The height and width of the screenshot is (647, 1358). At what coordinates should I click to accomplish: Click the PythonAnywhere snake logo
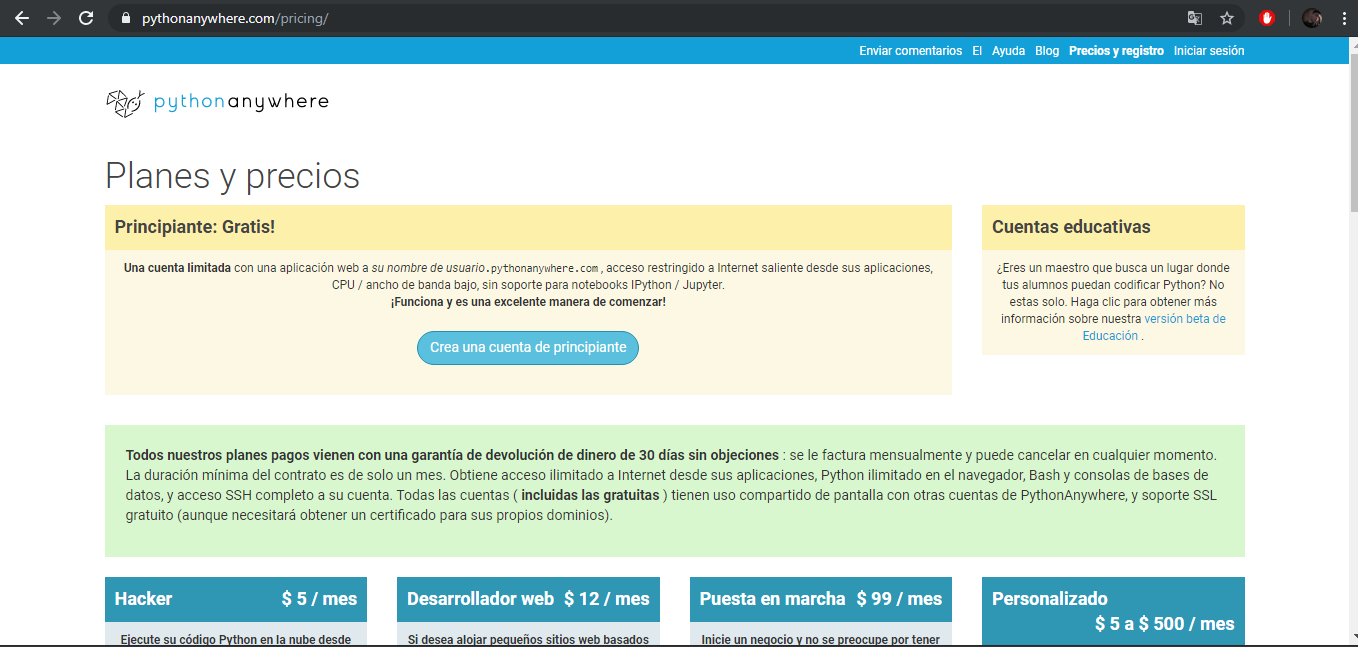pyautogui.click(x=125, y=102)
